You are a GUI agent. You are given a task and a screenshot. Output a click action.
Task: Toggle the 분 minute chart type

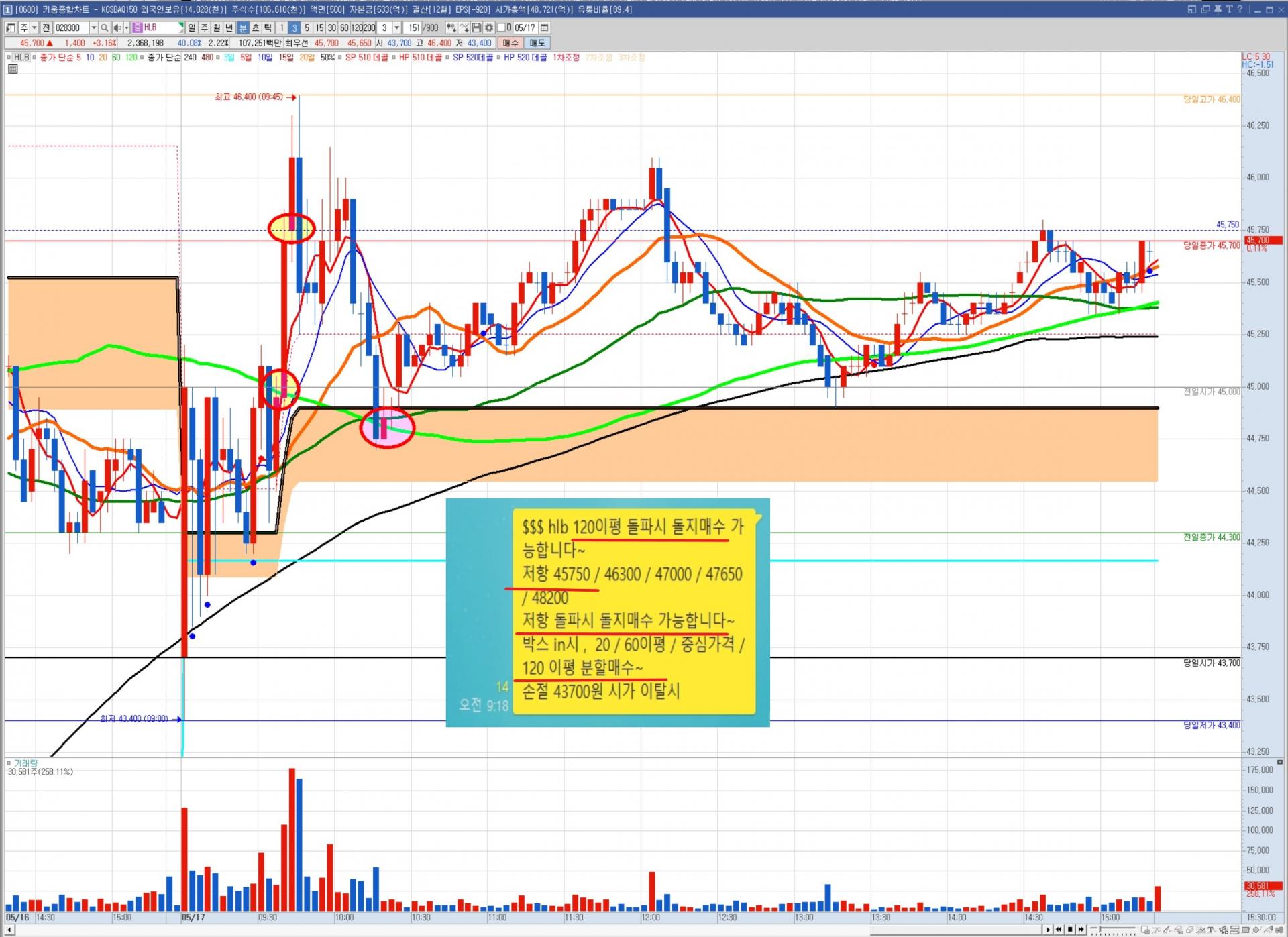pyautogui.click(x=243, y=27)
